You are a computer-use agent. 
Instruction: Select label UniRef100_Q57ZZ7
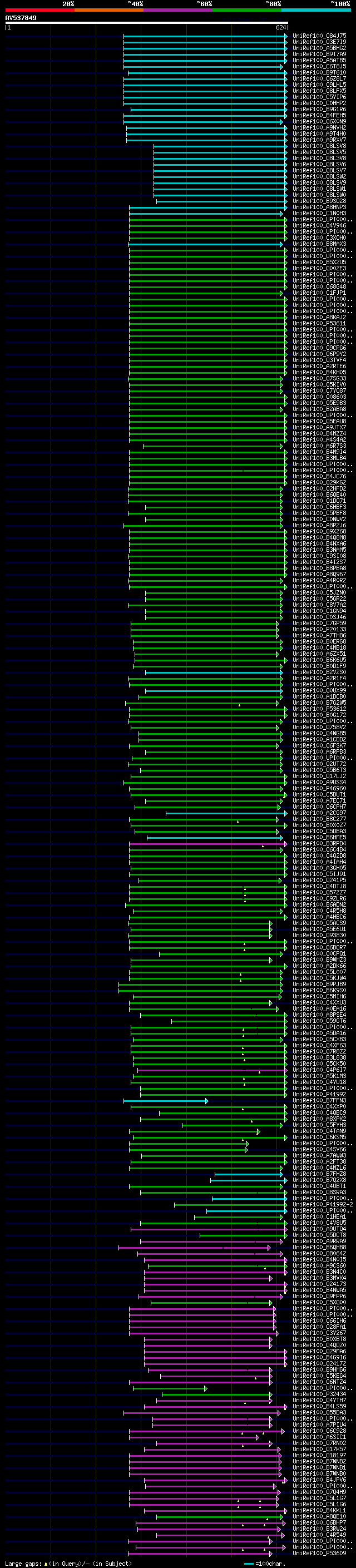(319, 892)
